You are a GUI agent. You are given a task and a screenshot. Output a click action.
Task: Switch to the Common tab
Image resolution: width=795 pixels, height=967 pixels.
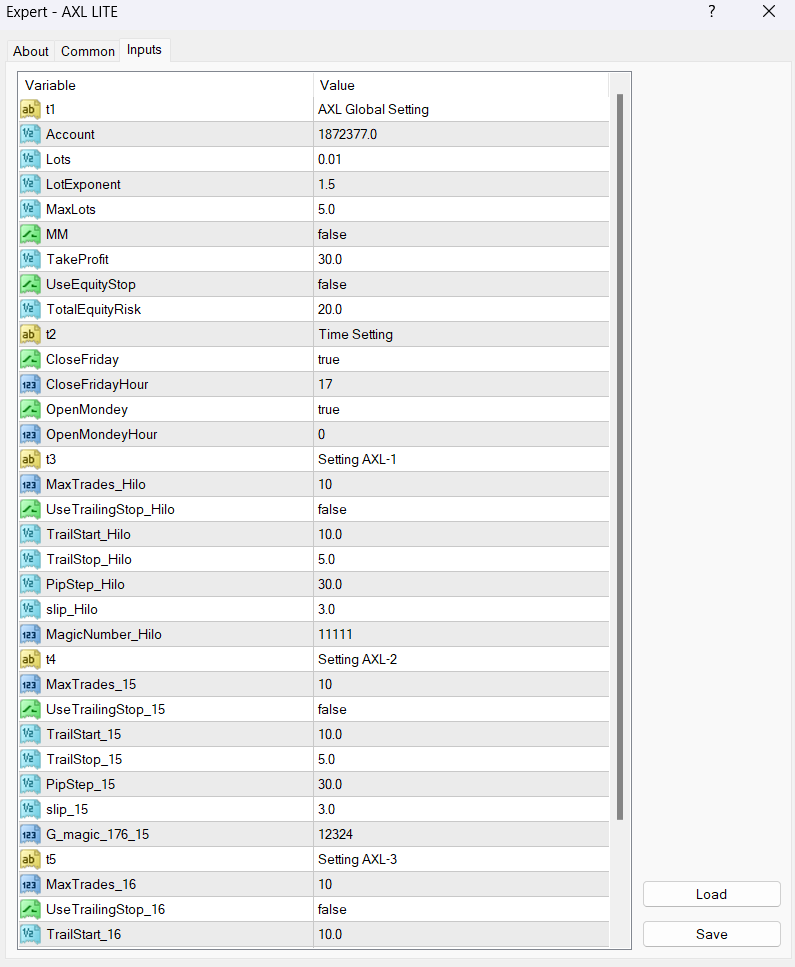[x=88, y=51]
